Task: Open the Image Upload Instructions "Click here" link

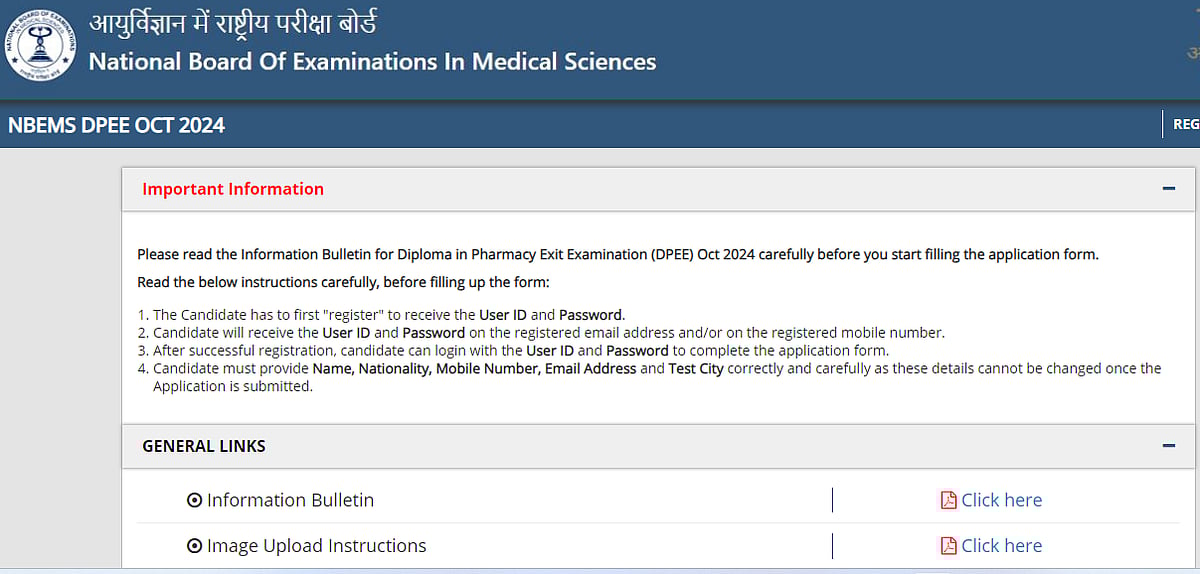Action: tap(1001, 546)
